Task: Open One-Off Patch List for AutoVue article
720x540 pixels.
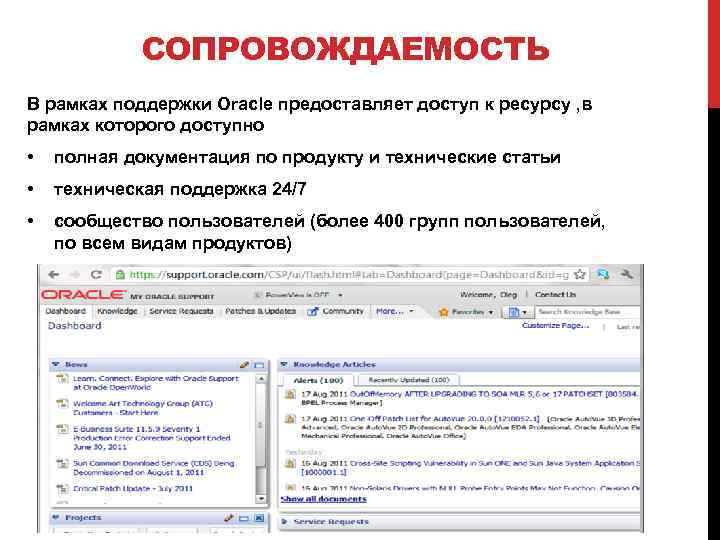Action: pos(444,419)
